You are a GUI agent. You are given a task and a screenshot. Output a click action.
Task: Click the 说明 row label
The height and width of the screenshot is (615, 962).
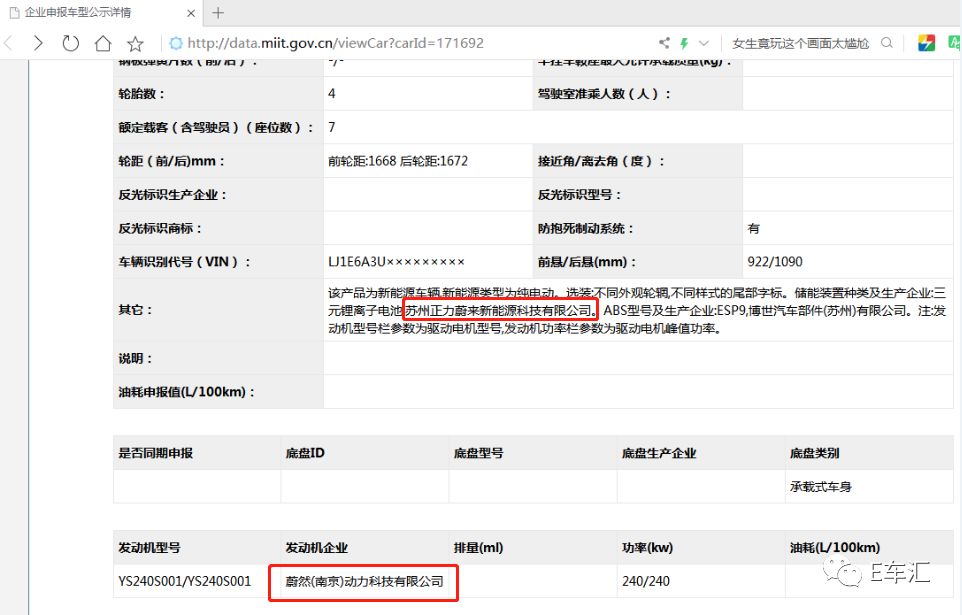tap(136, 359)
